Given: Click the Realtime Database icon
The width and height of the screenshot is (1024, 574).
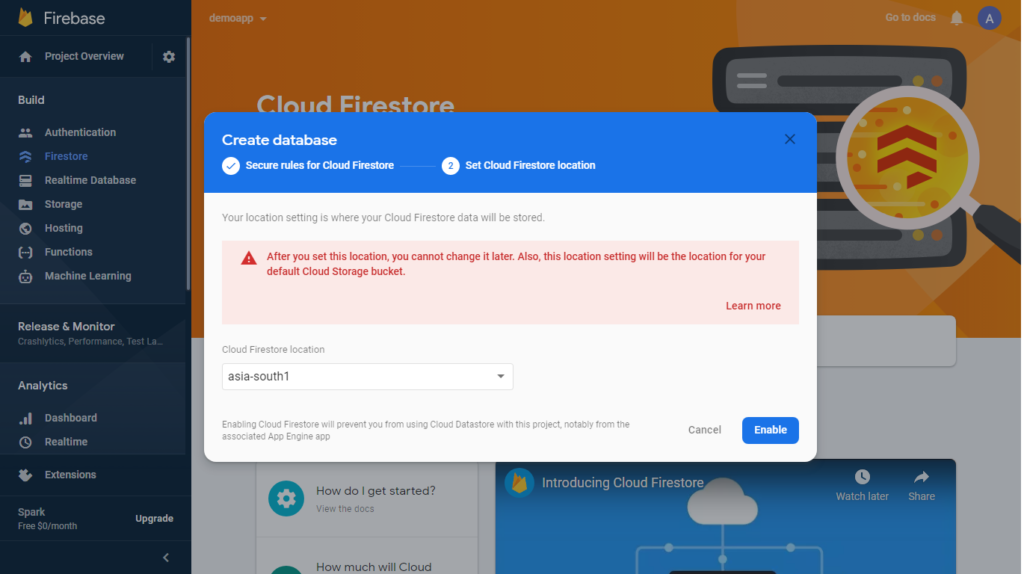Looking at the screenshot, I should tap(25, 180).
